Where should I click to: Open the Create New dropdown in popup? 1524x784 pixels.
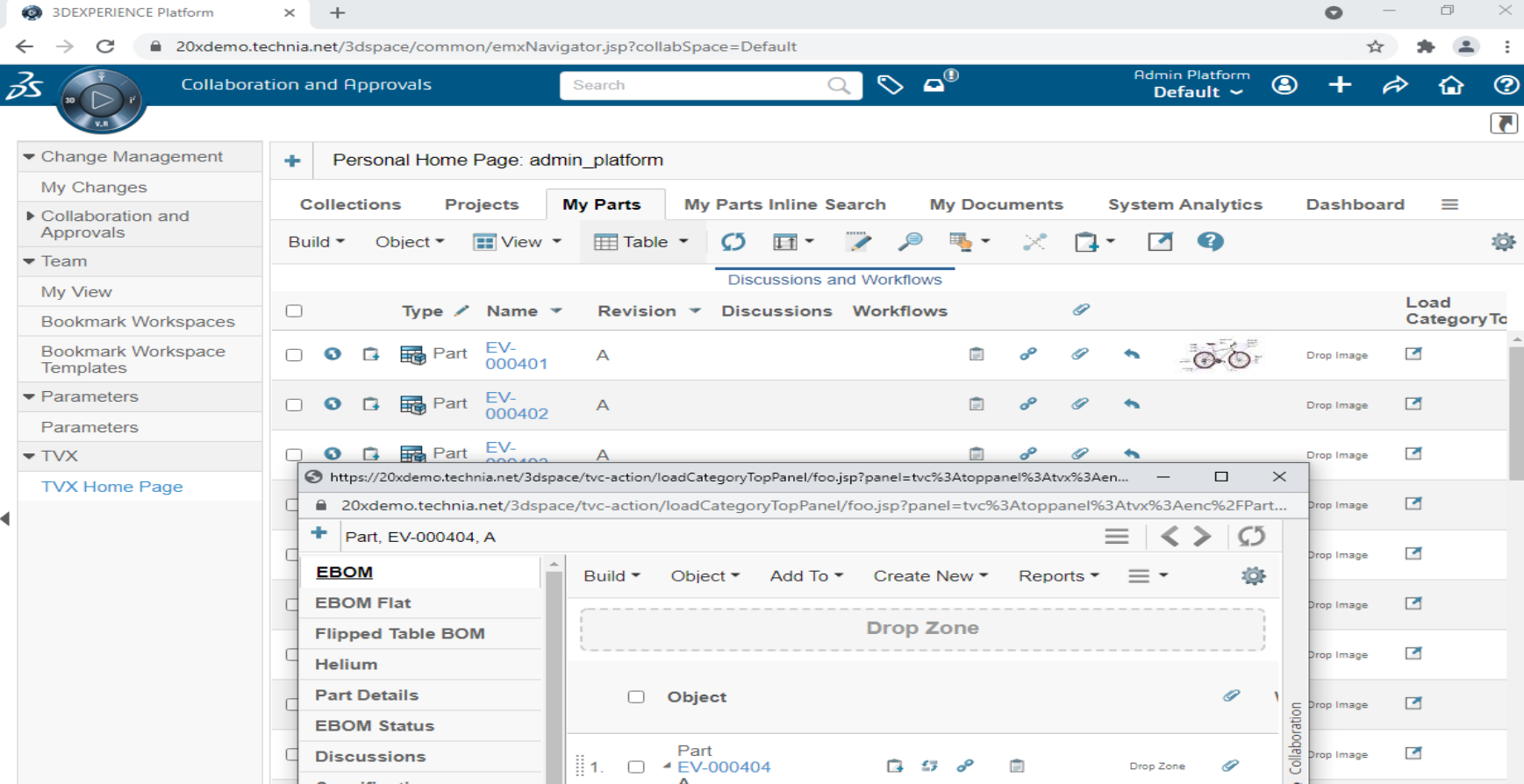tap(930, 576)
